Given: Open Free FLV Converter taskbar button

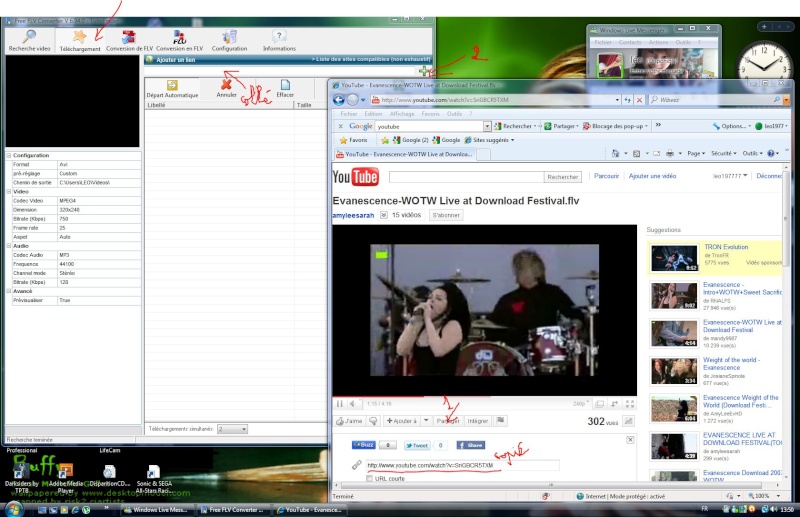Looking at the screenshot, I should click(232, 509).
